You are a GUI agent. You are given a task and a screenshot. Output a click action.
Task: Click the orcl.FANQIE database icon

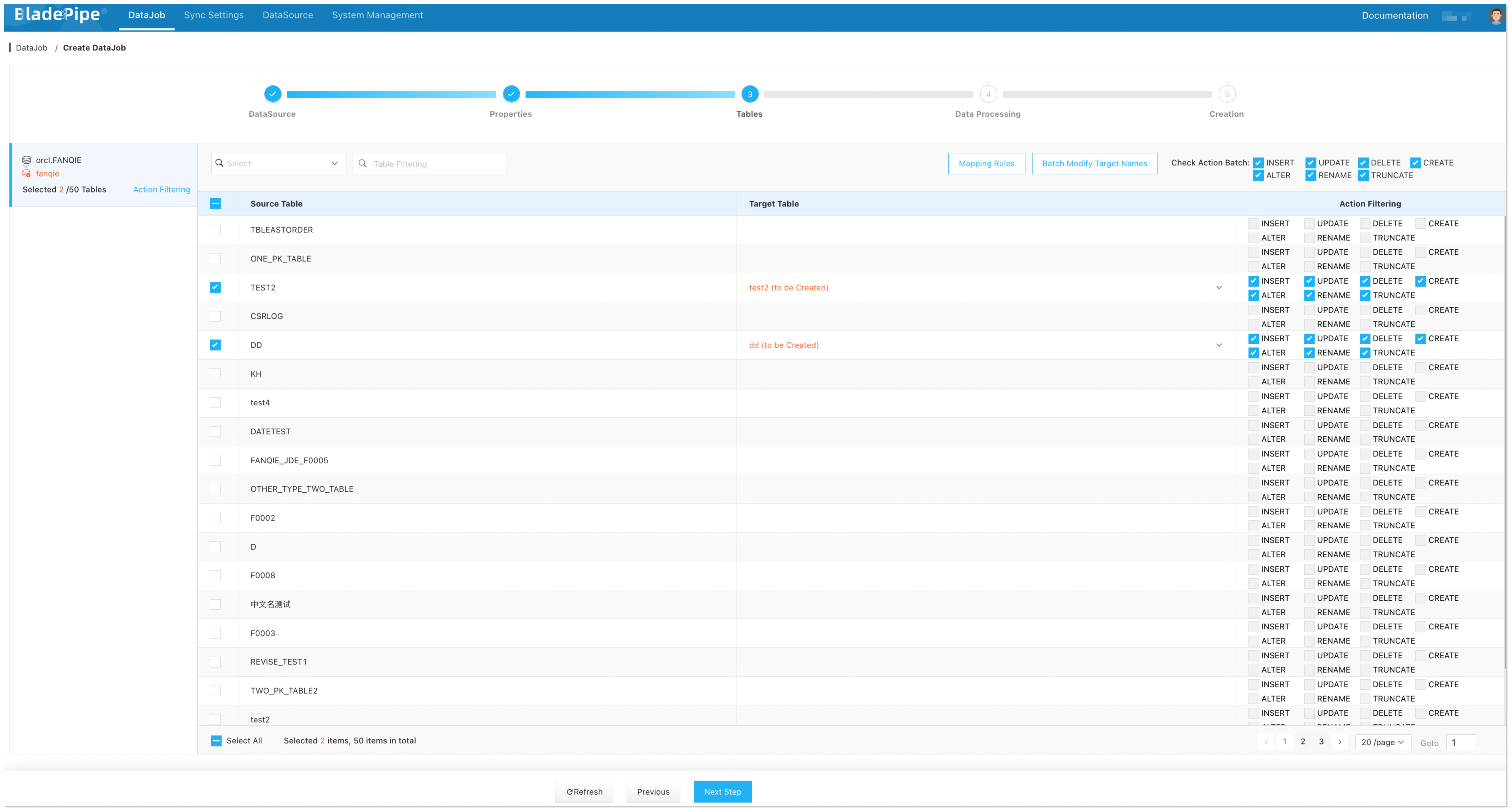click(x=26, y=160)
